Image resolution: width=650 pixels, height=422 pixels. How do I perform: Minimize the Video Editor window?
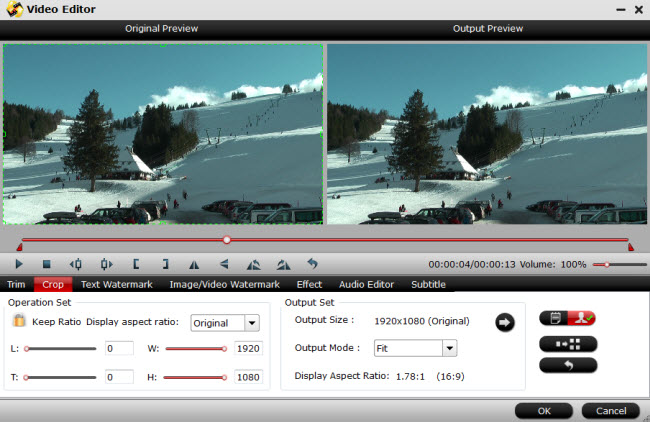[621, 10]
